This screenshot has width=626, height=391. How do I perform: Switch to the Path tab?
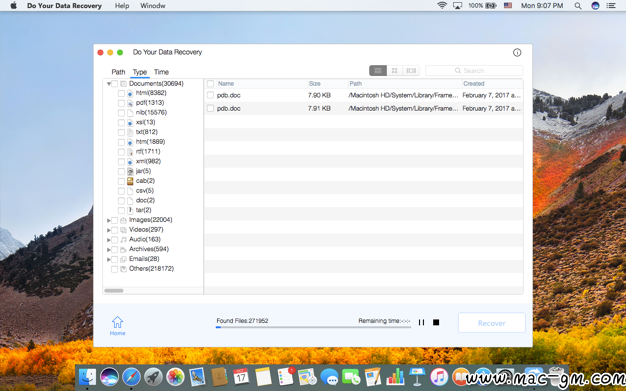point(118,72)
